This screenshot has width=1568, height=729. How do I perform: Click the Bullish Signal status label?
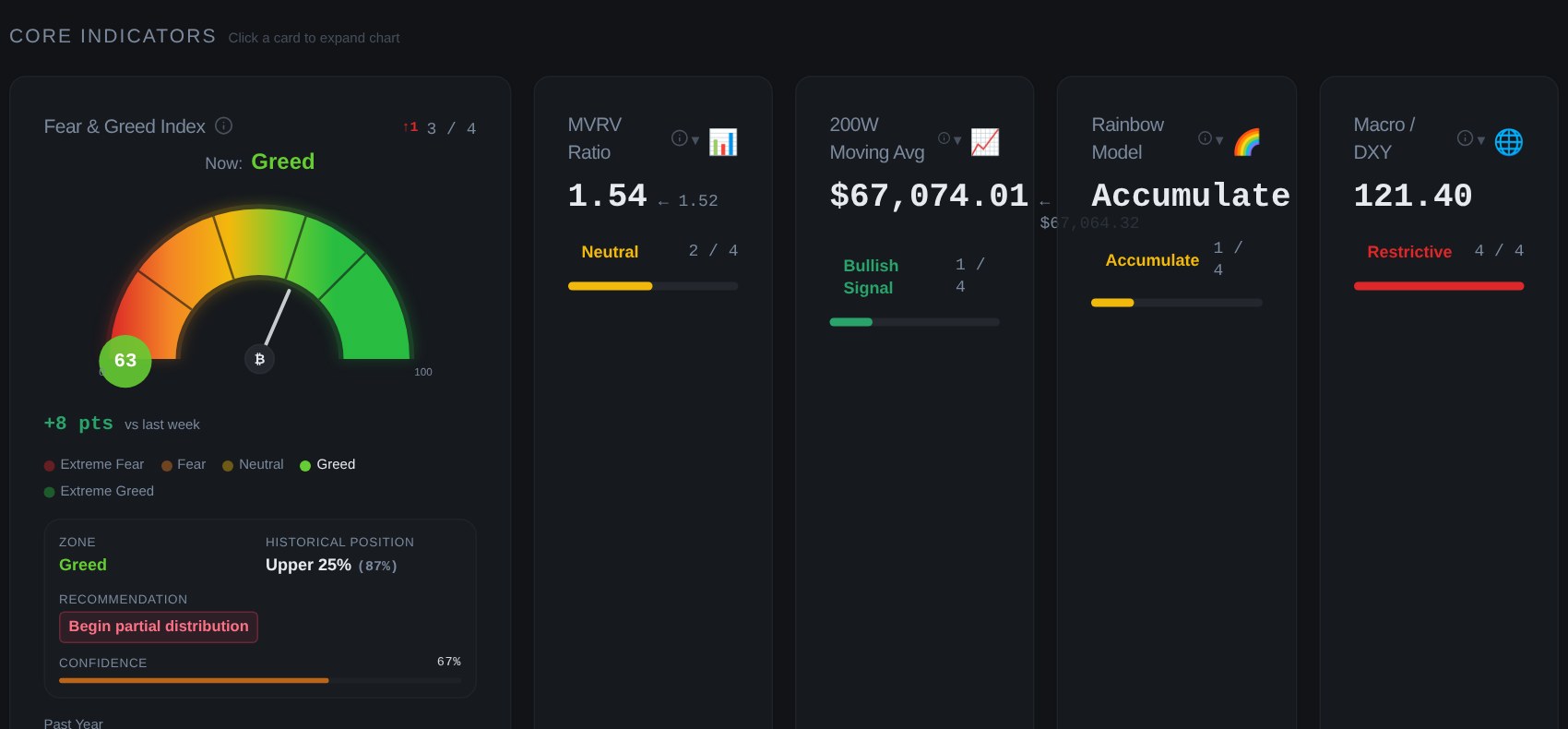(x=871, y=277)
